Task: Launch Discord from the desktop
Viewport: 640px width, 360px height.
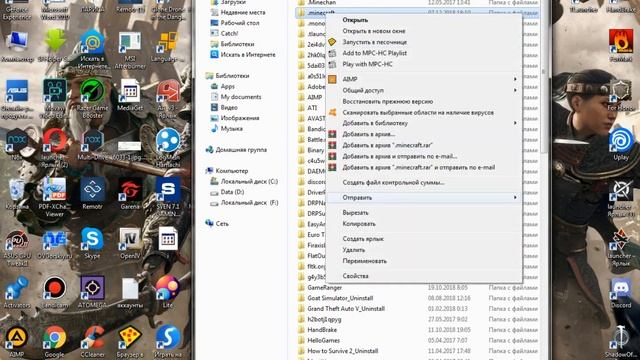Action: click(621, 293)
